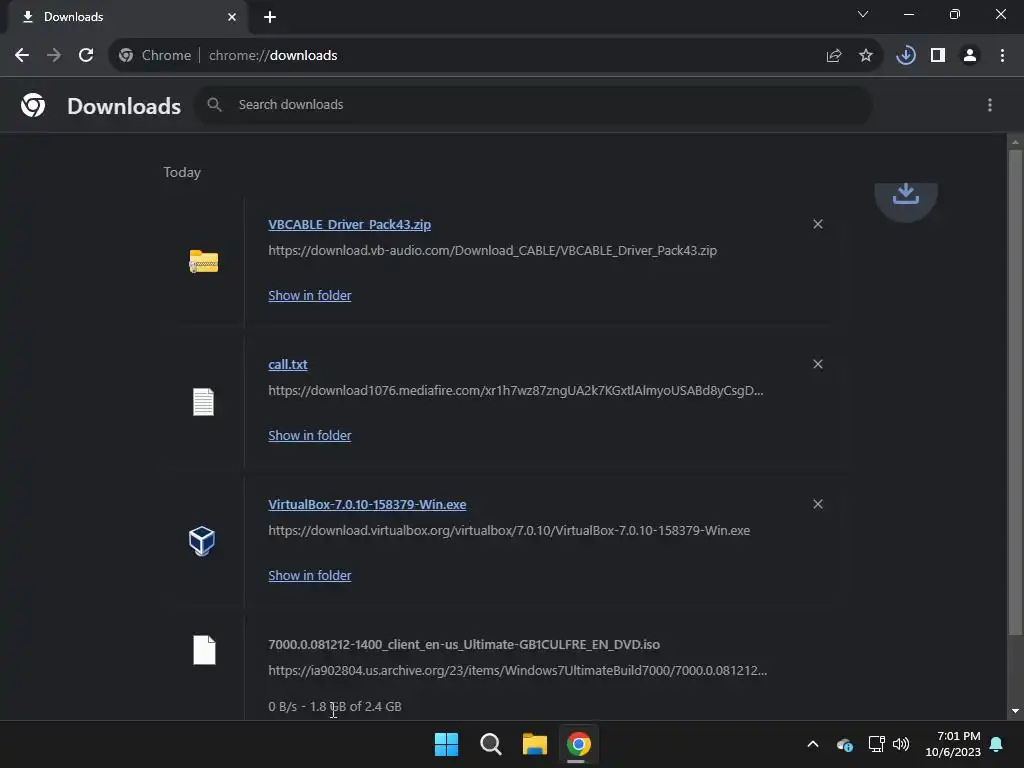Click the Chrome logo beside Downloads heading
The height and width of the screenshot is (768, 1024).
click(x=33, y=105)
